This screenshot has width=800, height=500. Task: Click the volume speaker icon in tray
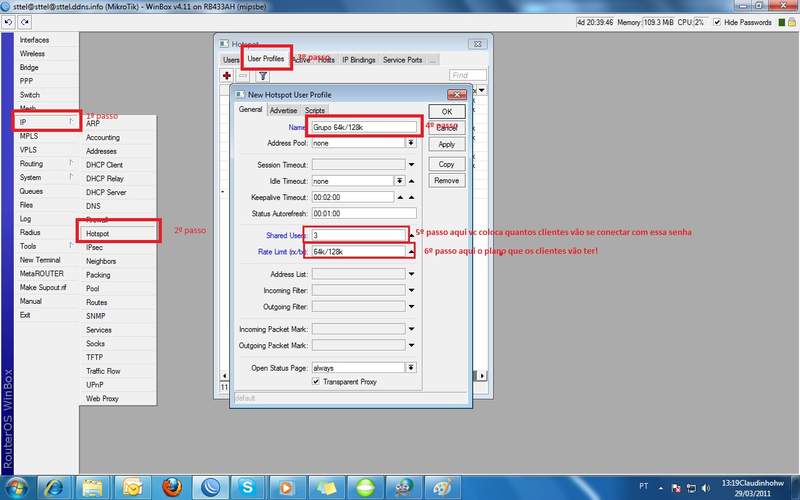coord(706,488)
